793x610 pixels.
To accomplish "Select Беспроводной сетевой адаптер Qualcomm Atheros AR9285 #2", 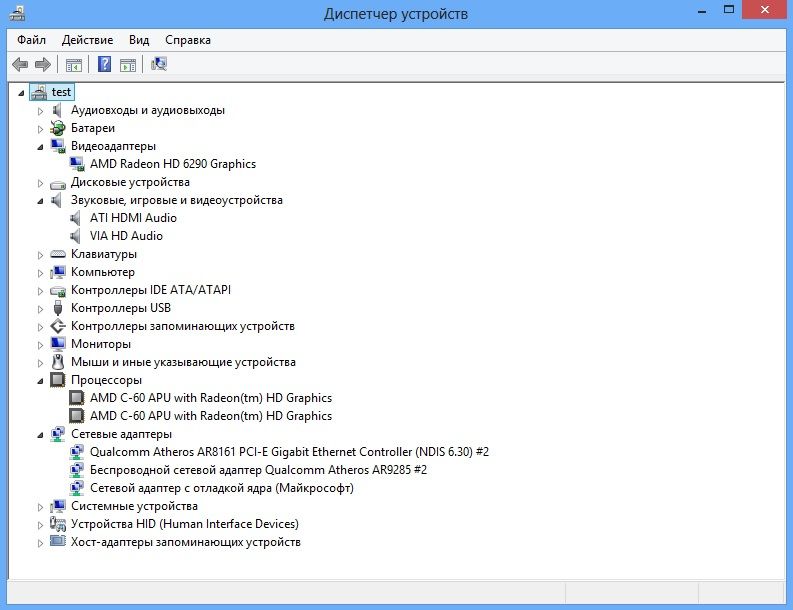I will (x=258, y=470).
